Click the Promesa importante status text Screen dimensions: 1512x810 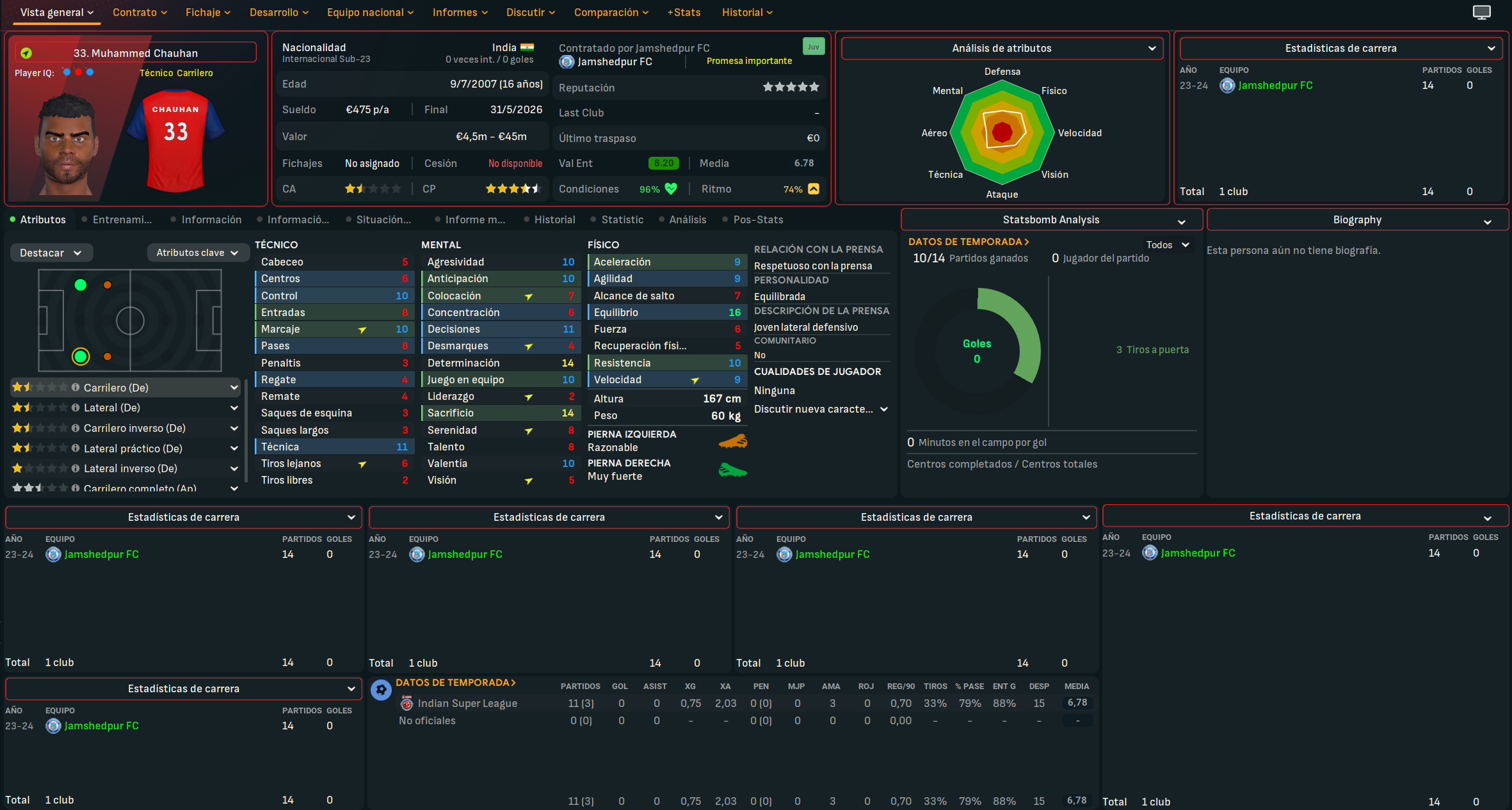tap(749, 61)
